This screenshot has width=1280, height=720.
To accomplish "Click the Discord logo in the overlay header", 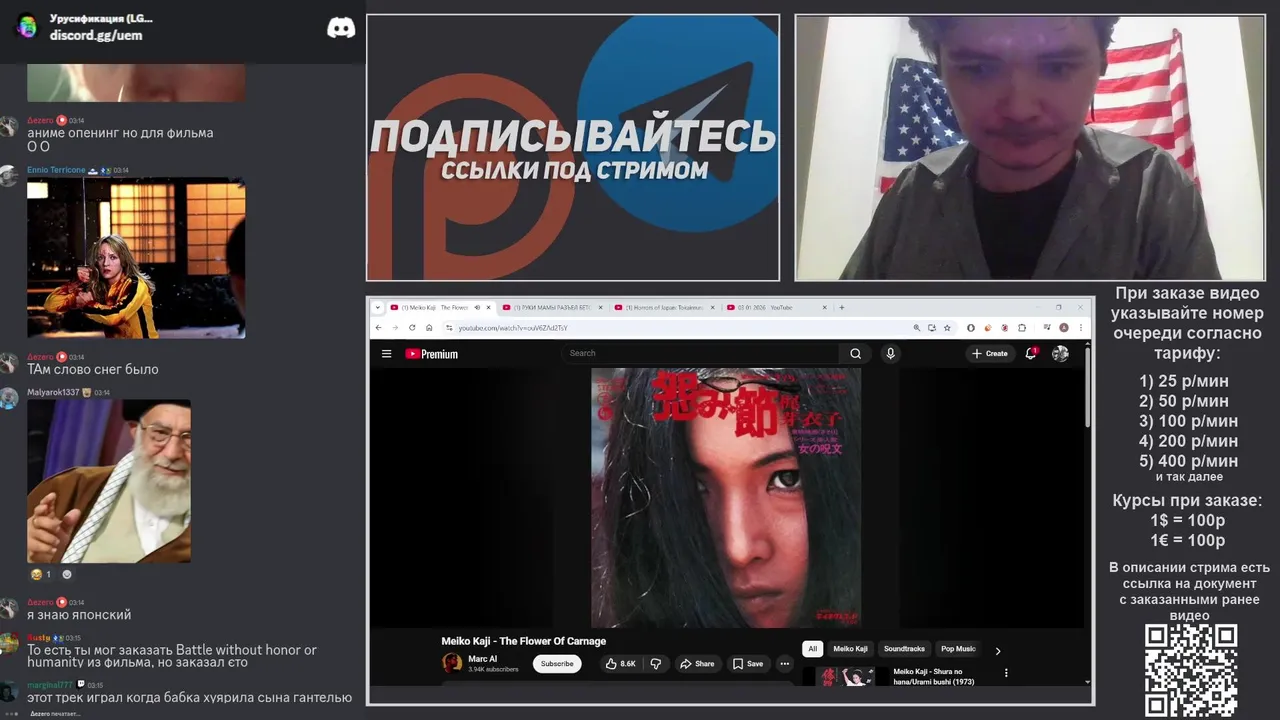I will pos(341,27).
